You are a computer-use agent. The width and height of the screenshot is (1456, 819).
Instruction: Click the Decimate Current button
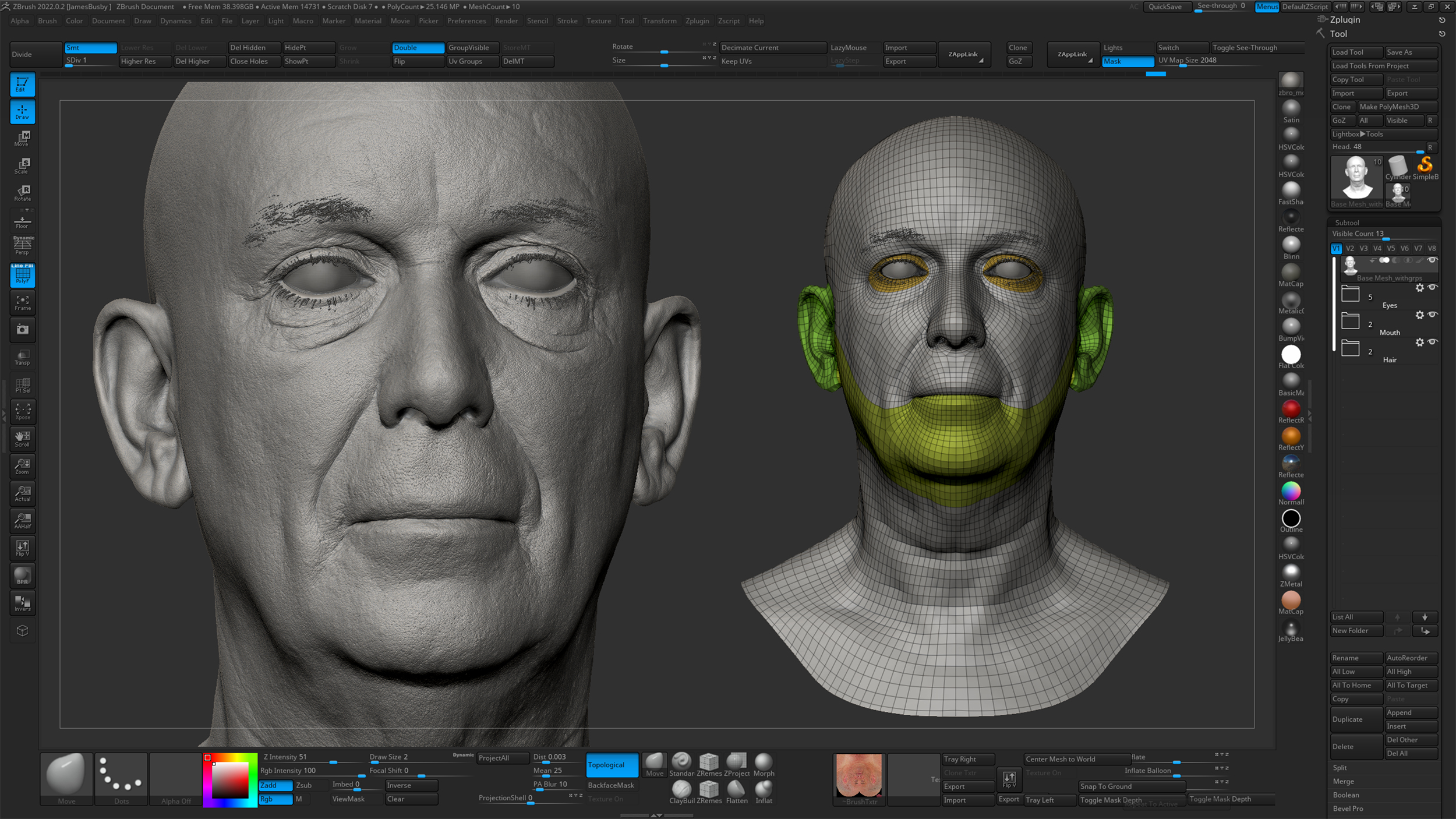[772, 48]
